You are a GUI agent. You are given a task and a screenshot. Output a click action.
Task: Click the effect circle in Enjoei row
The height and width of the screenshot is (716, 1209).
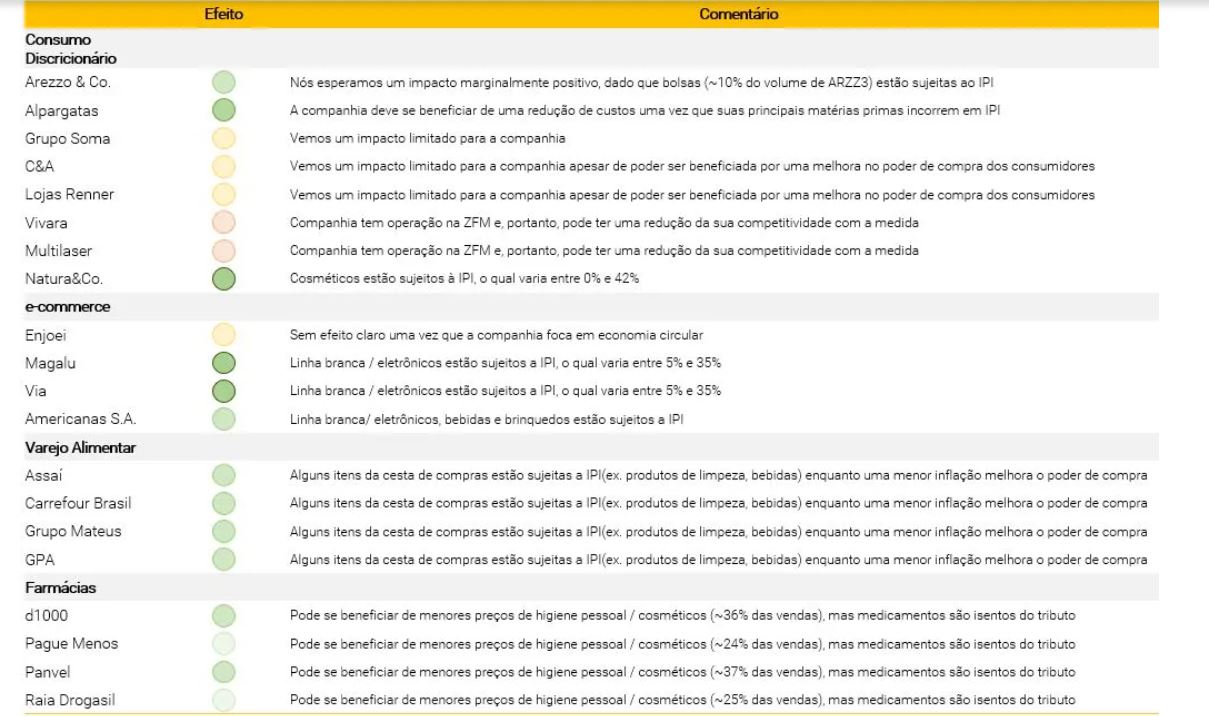[224, 335]
